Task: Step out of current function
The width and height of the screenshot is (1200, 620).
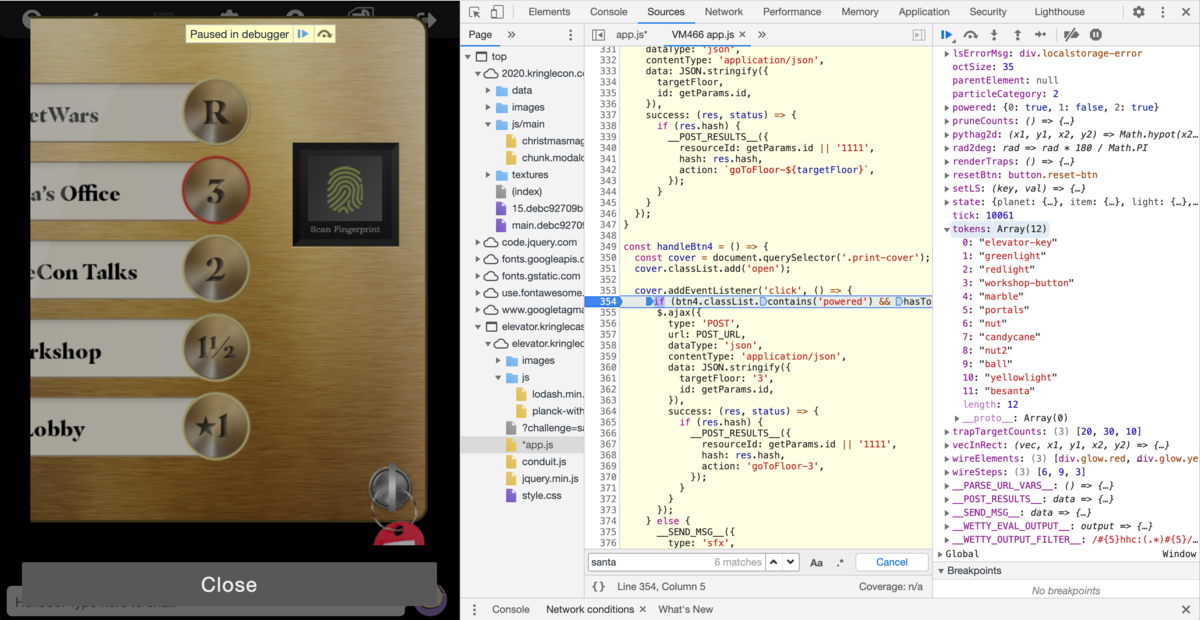Action: [1017, 35]
